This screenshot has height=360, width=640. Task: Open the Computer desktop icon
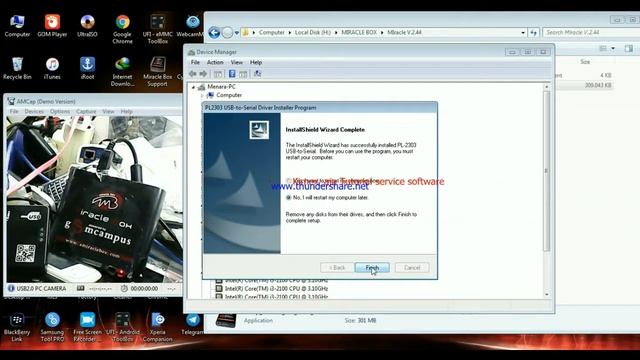(x=17, y=26)
